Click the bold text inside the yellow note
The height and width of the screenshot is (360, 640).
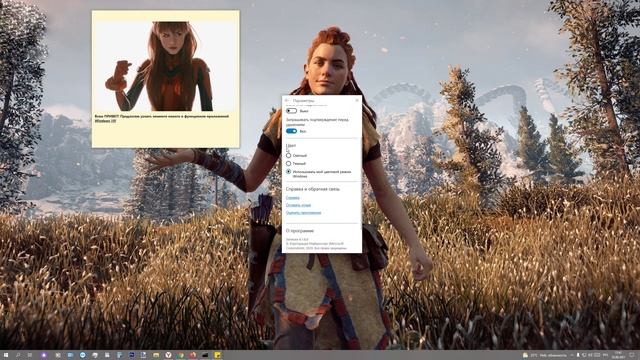162,119
